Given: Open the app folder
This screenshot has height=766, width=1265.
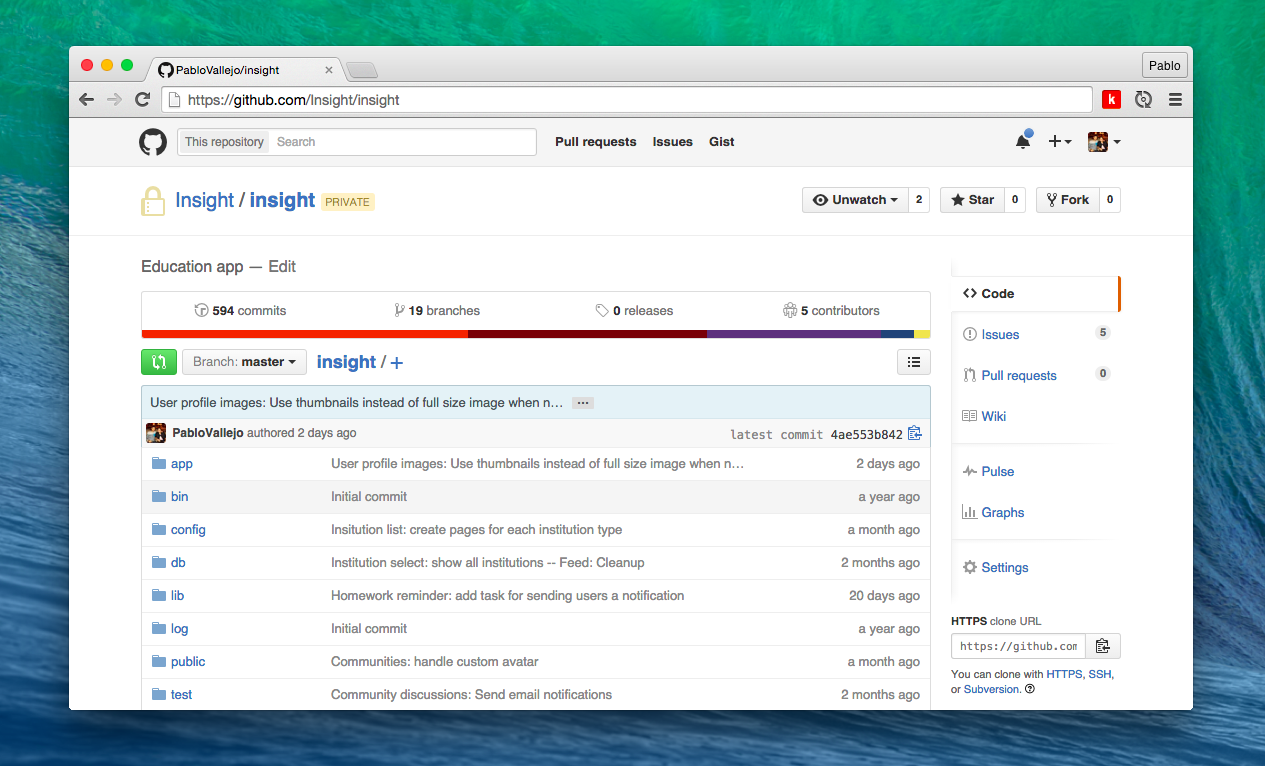Looking at the screenshot, I should pos(182,464).
